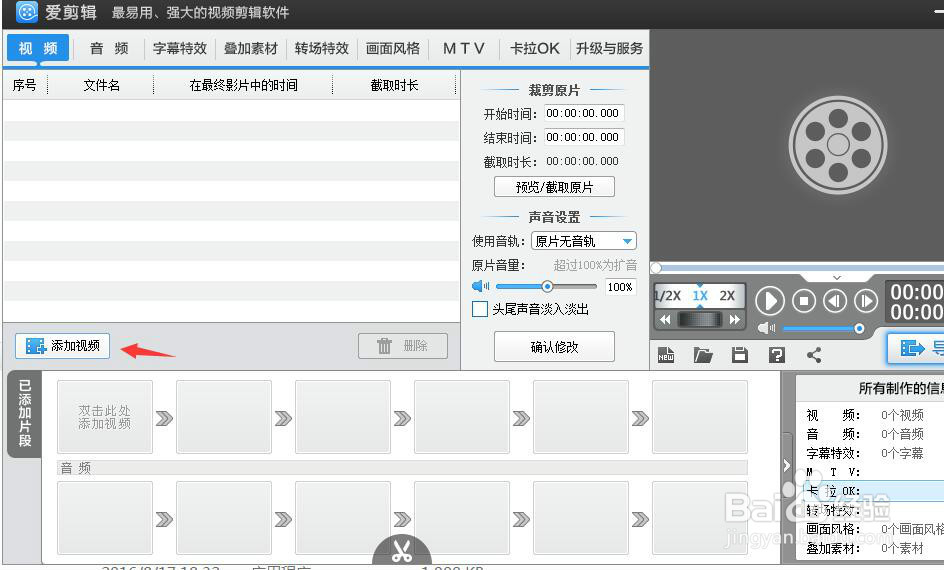Adjust the 原片音量 slider handle
944x570 pixels.
[x=547, y=287]
